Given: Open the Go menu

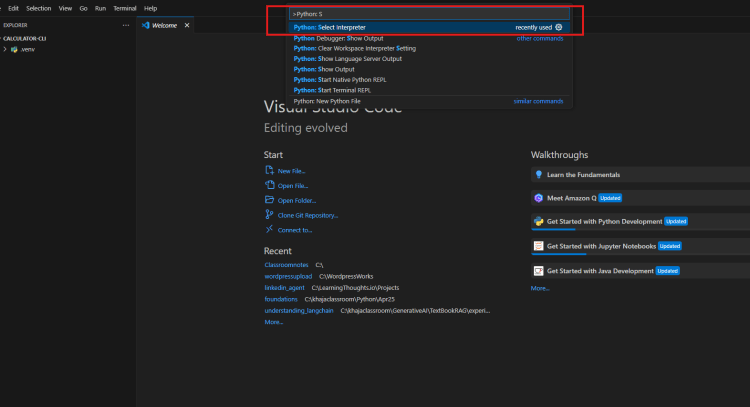Looking at the screenshot, I should click(83, 8).
